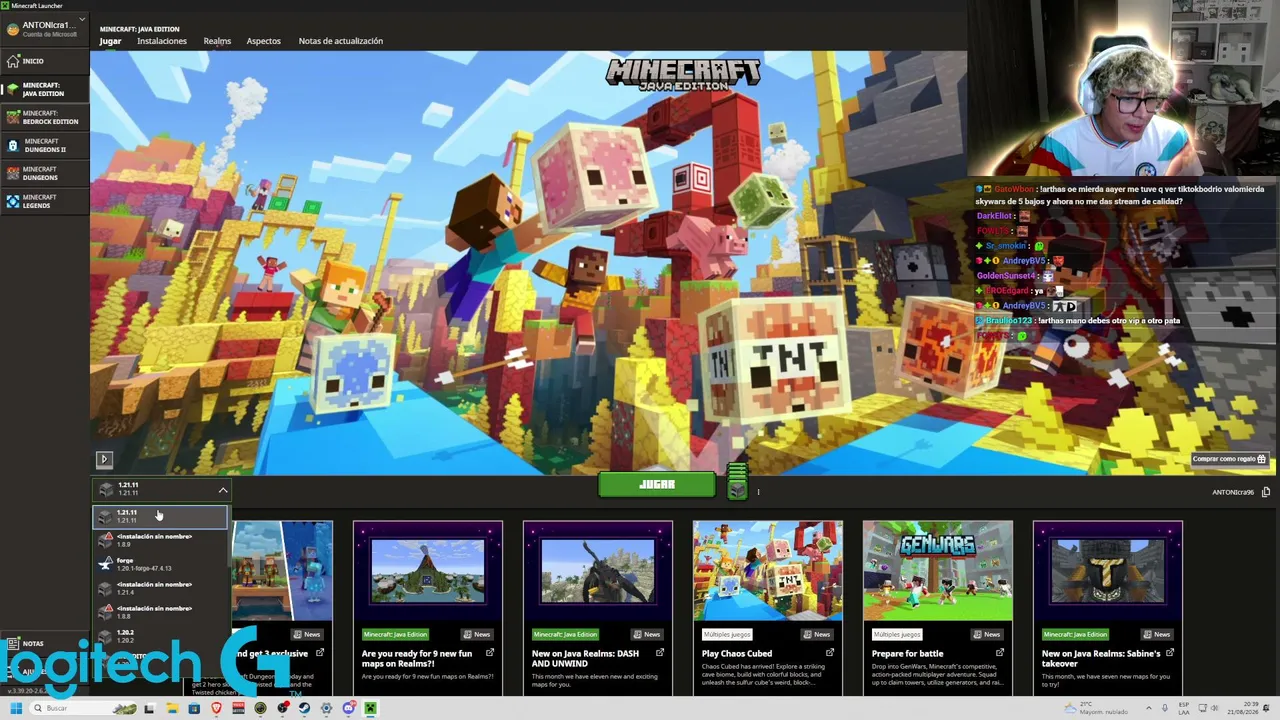Choose unnamed installation version 1.8.9
This screenshot has height=720, width=1280.
(x=160, y=540)
